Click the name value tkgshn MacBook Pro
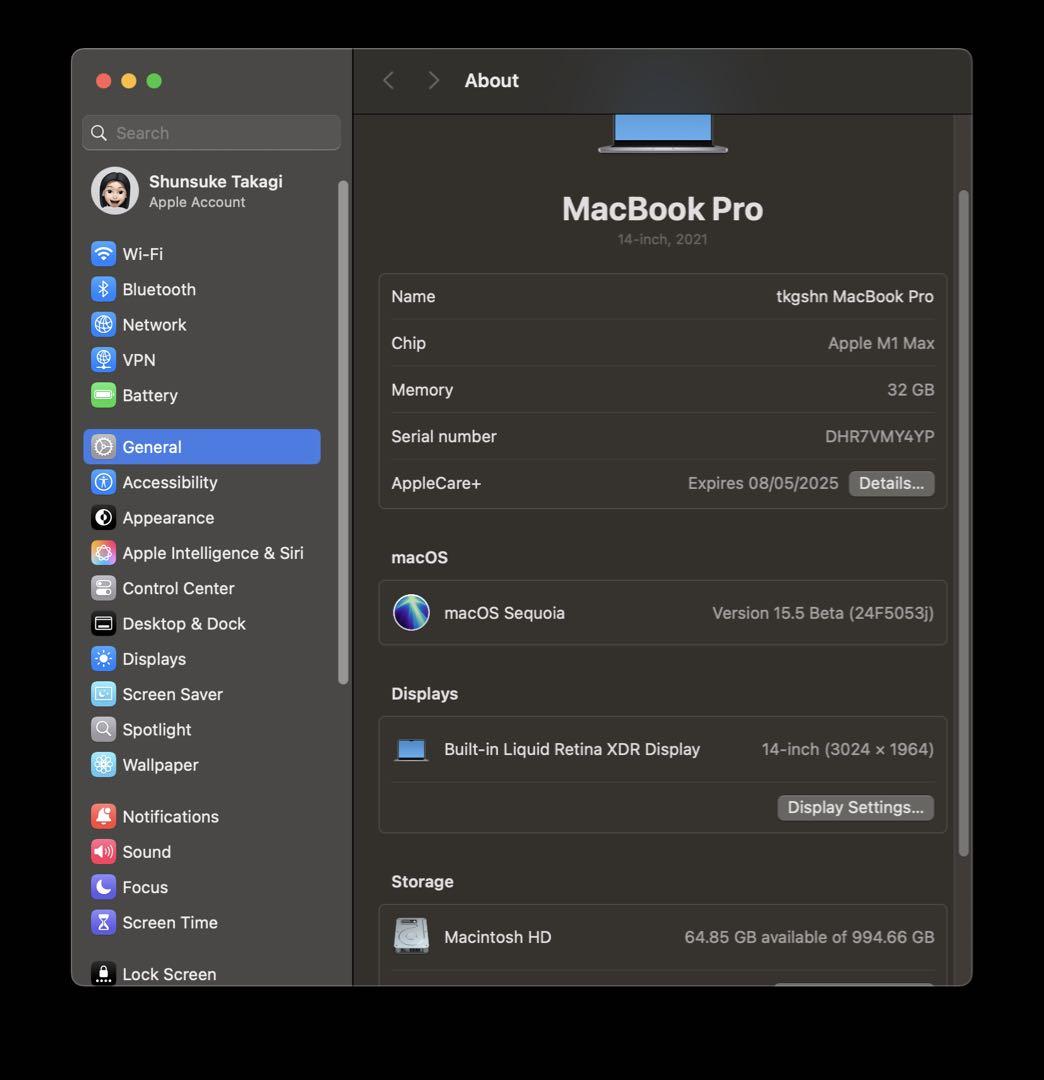Screen dimensions: 1044x1080 [x=855, y=296]
